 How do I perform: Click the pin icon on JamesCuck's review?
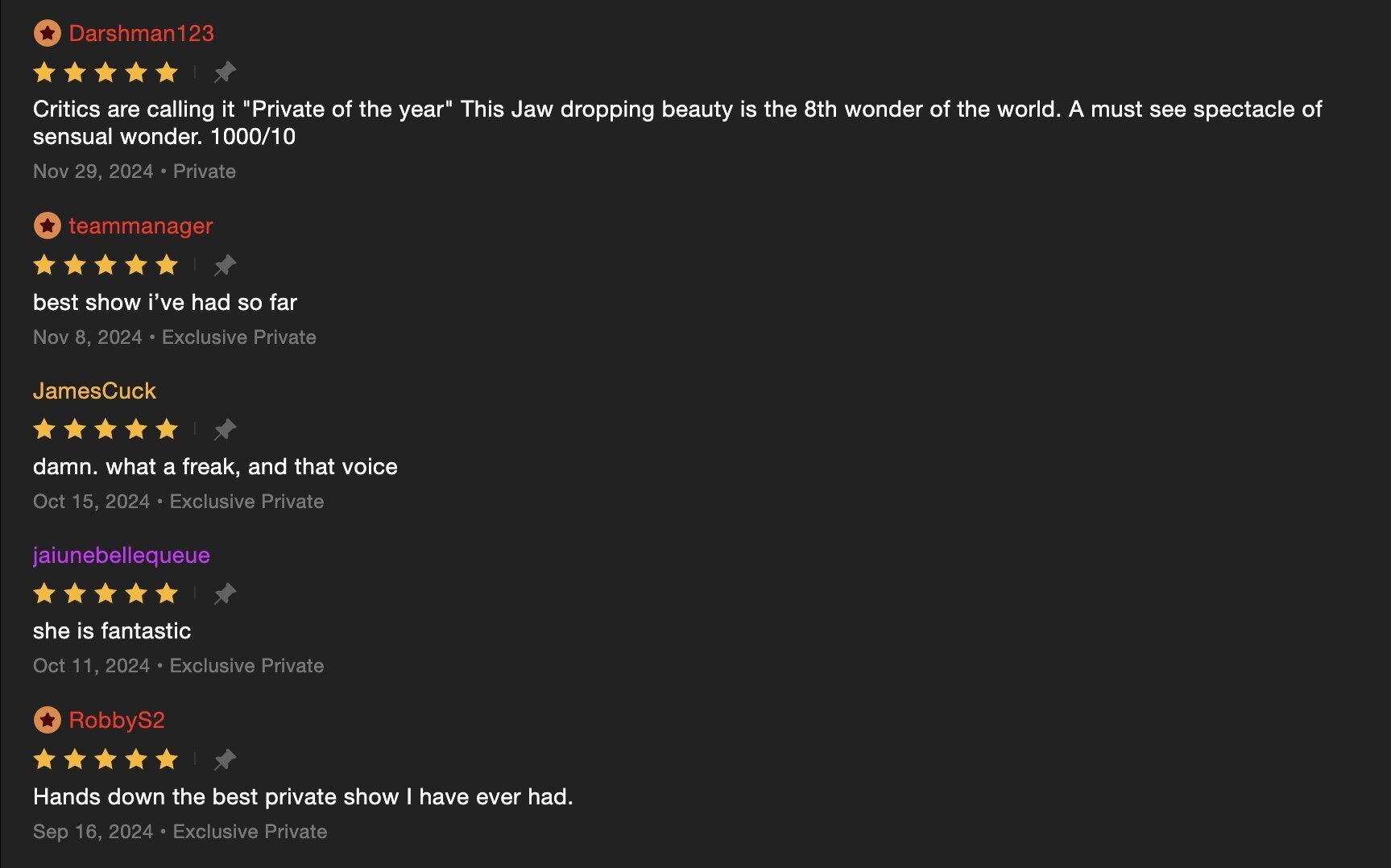(225, 429)
